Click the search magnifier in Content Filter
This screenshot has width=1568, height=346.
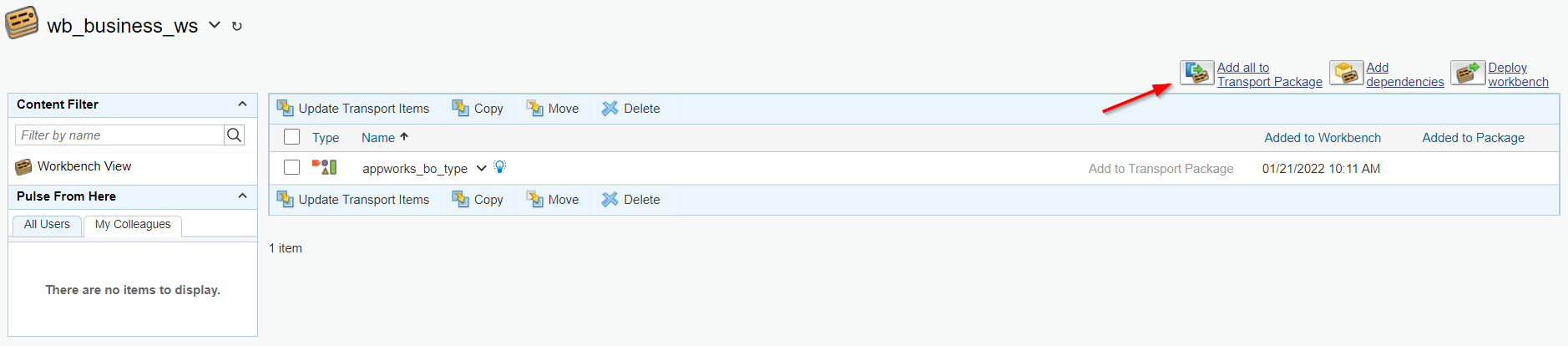(x=235, y=135)
